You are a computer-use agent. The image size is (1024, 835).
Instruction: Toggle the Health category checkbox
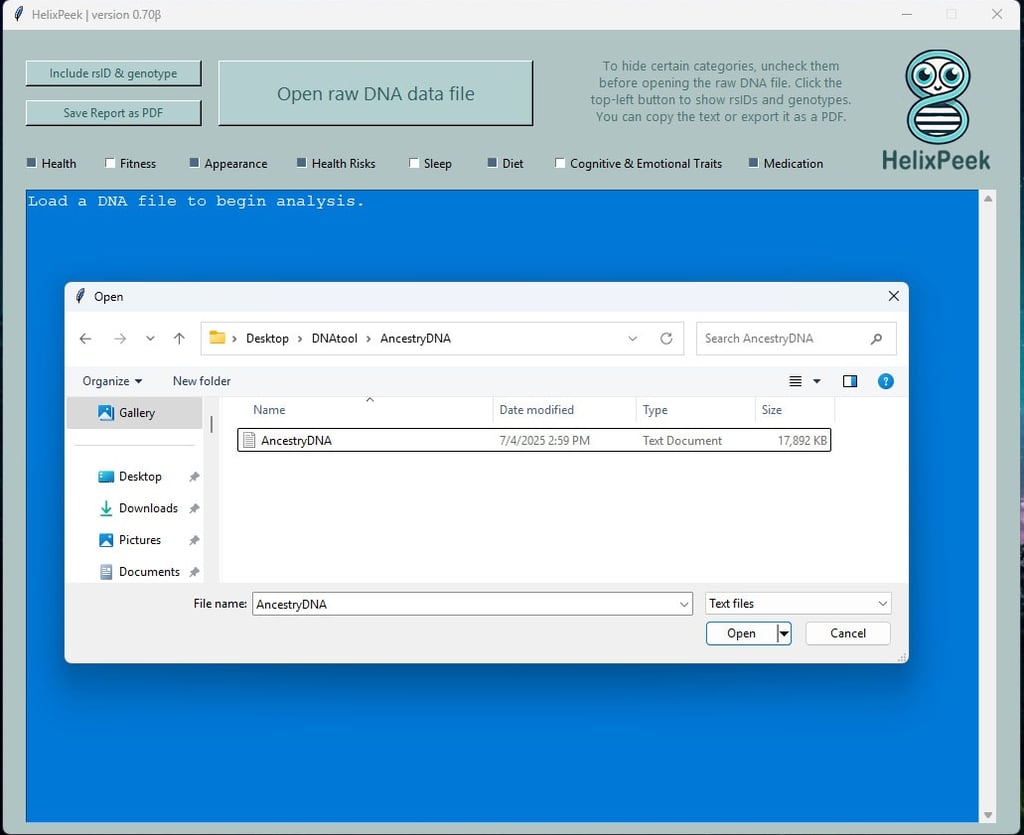pos(31,163)
